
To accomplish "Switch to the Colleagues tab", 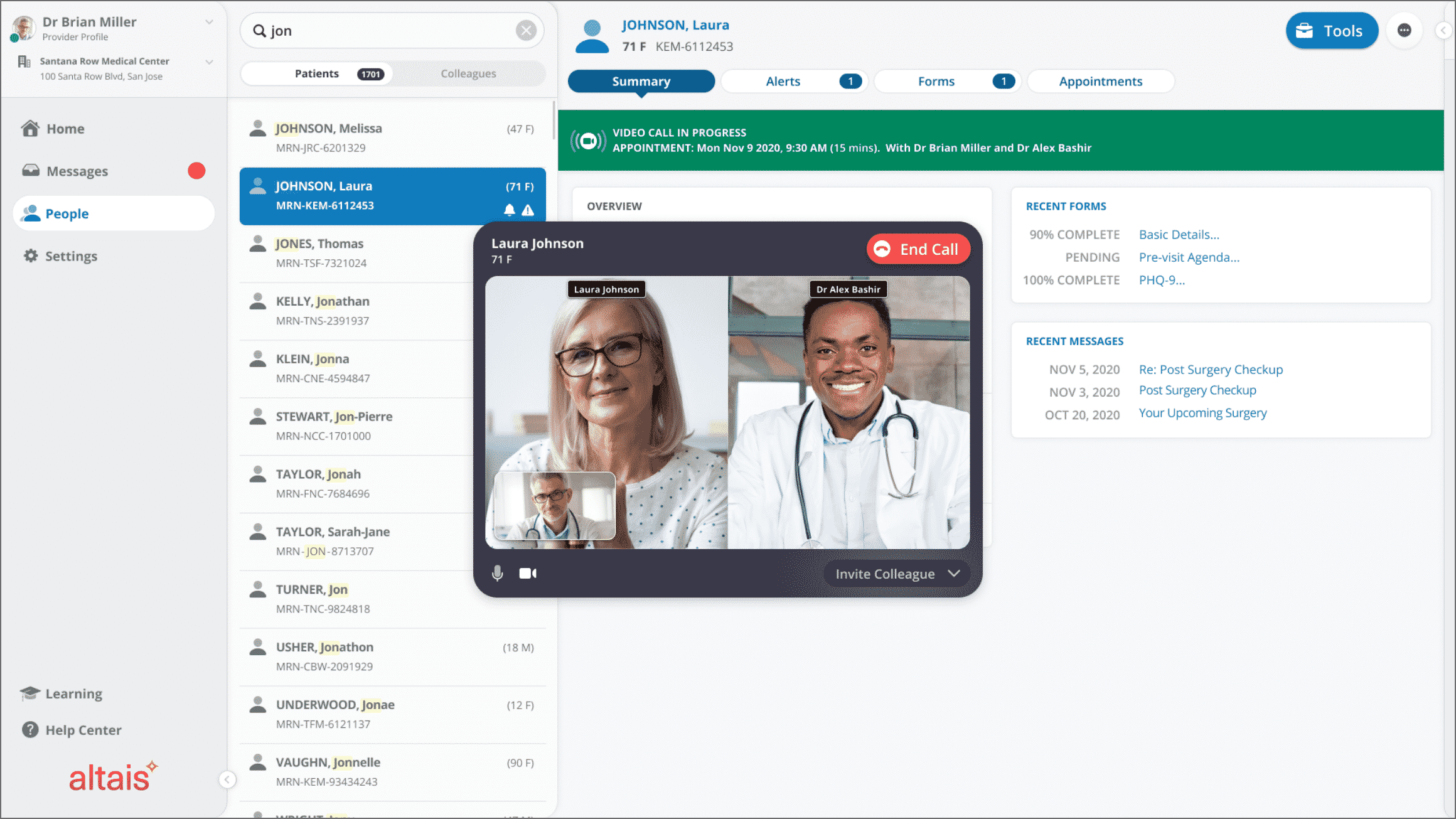I will tap(468, 73).
